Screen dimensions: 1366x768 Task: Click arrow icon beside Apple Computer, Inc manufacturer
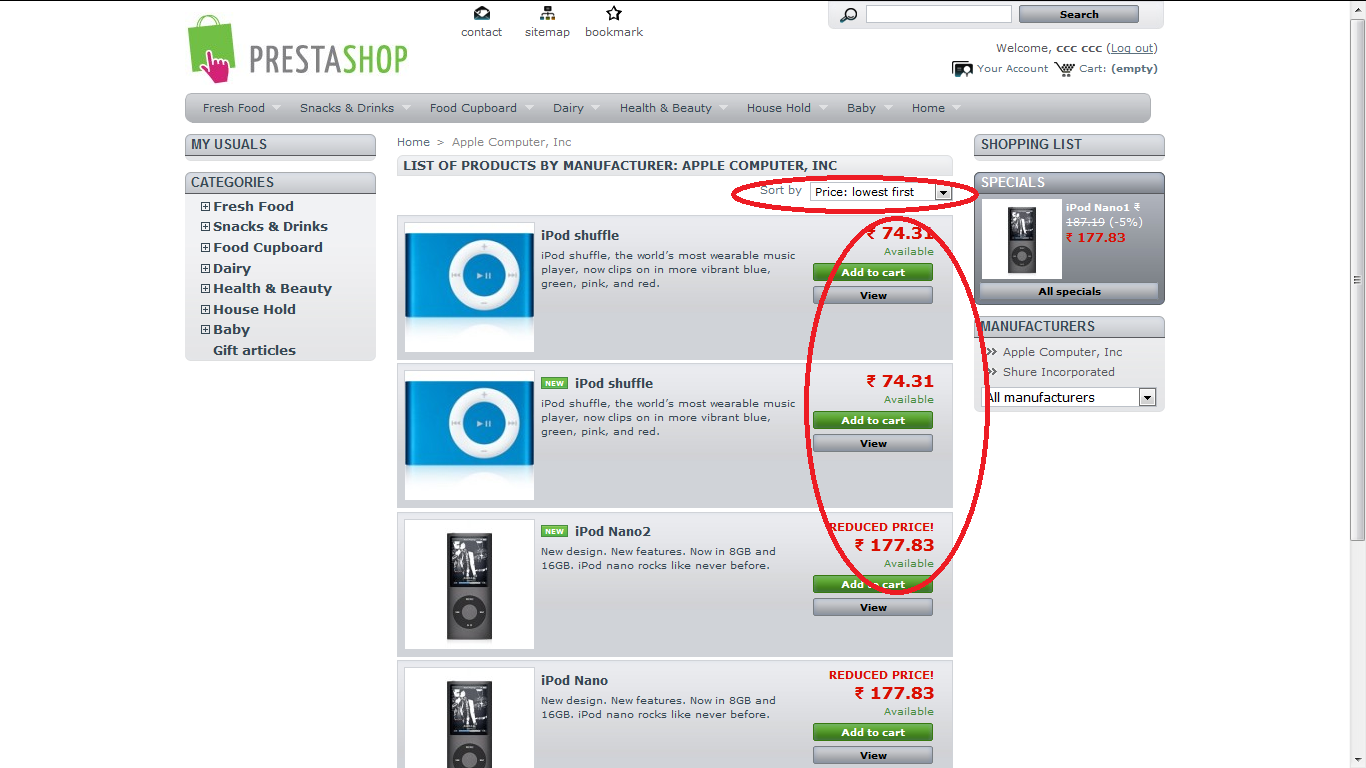click(991, 352)
